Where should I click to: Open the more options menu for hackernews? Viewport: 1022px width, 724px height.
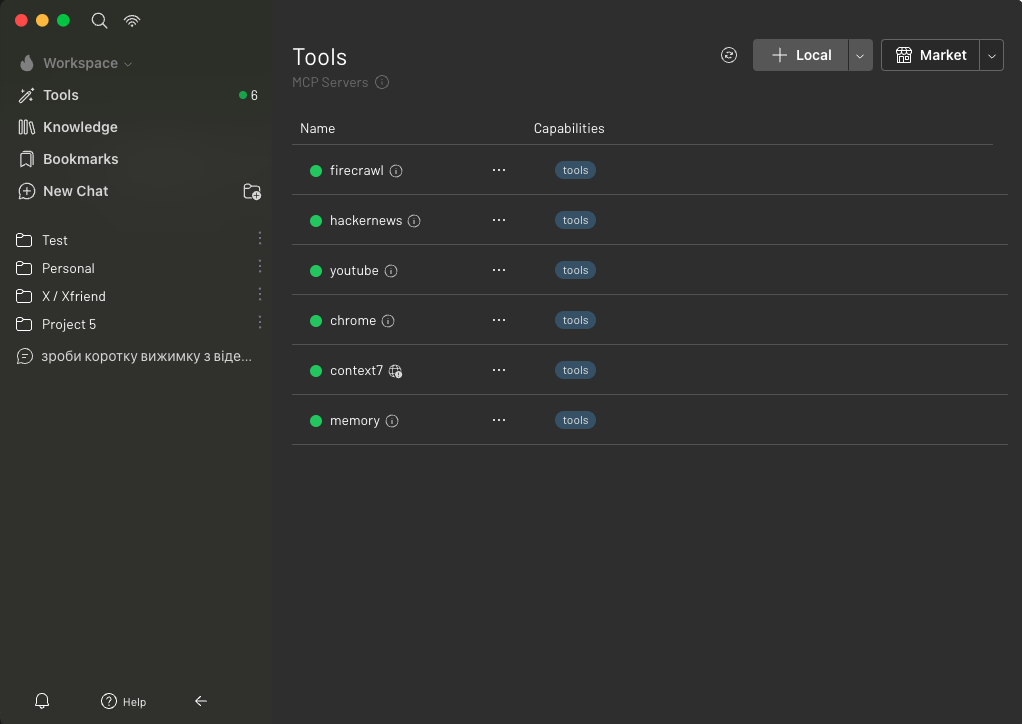[x=499, y=220]
